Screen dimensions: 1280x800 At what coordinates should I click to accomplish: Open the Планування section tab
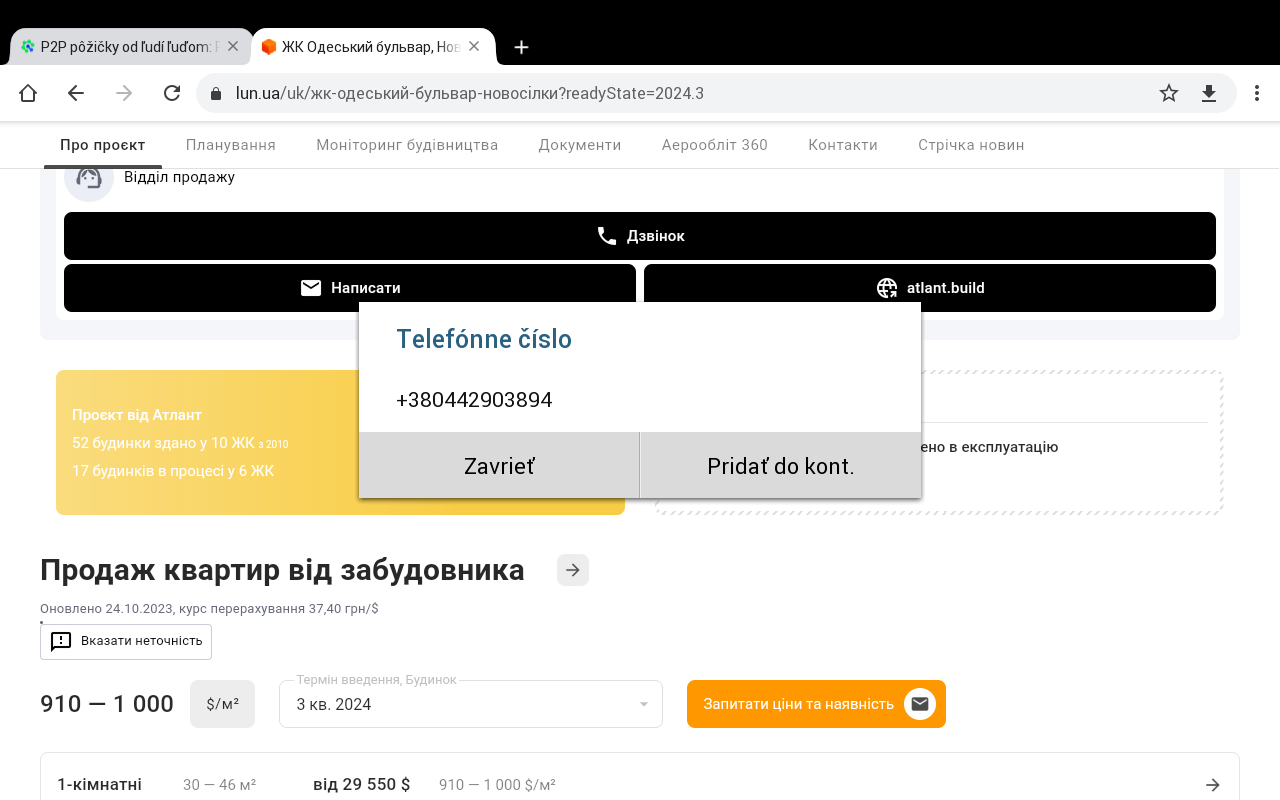[x=230, y=145]
